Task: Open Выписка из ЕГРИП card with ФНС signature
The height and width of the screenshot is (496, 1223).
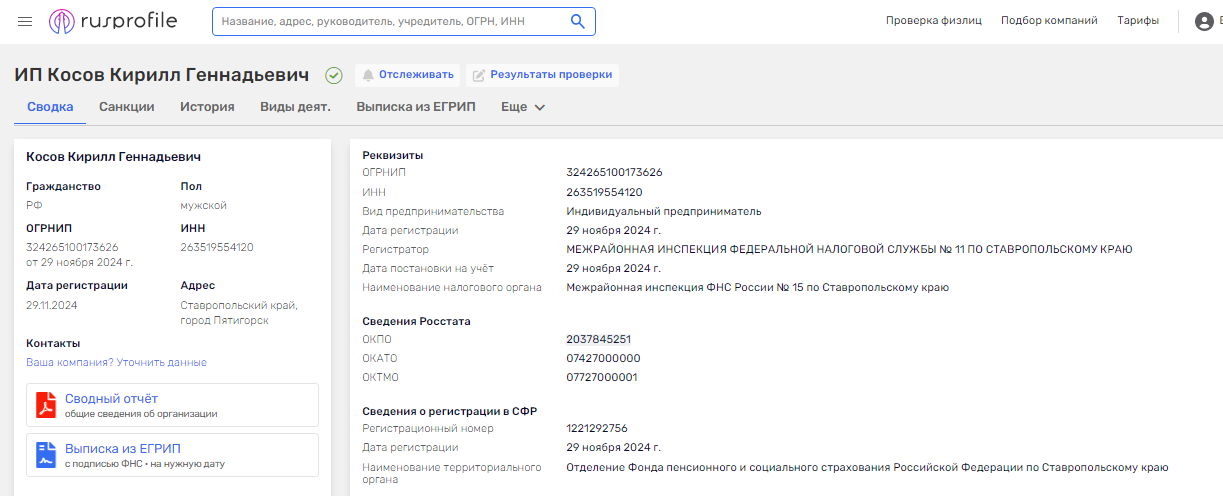Action: 172,455
